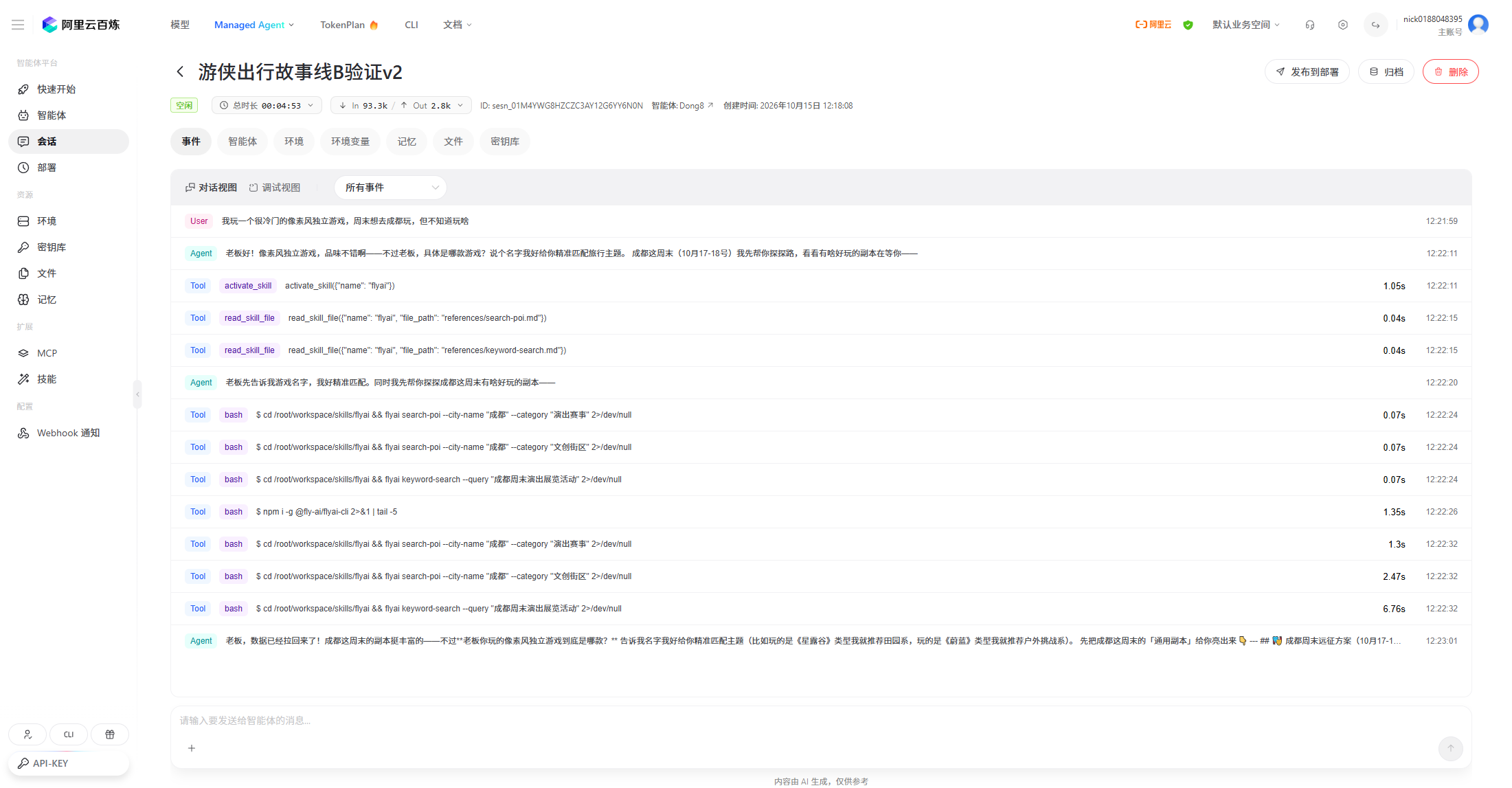
Task: Open the gift icon button
Action: [x=110, y=734]
